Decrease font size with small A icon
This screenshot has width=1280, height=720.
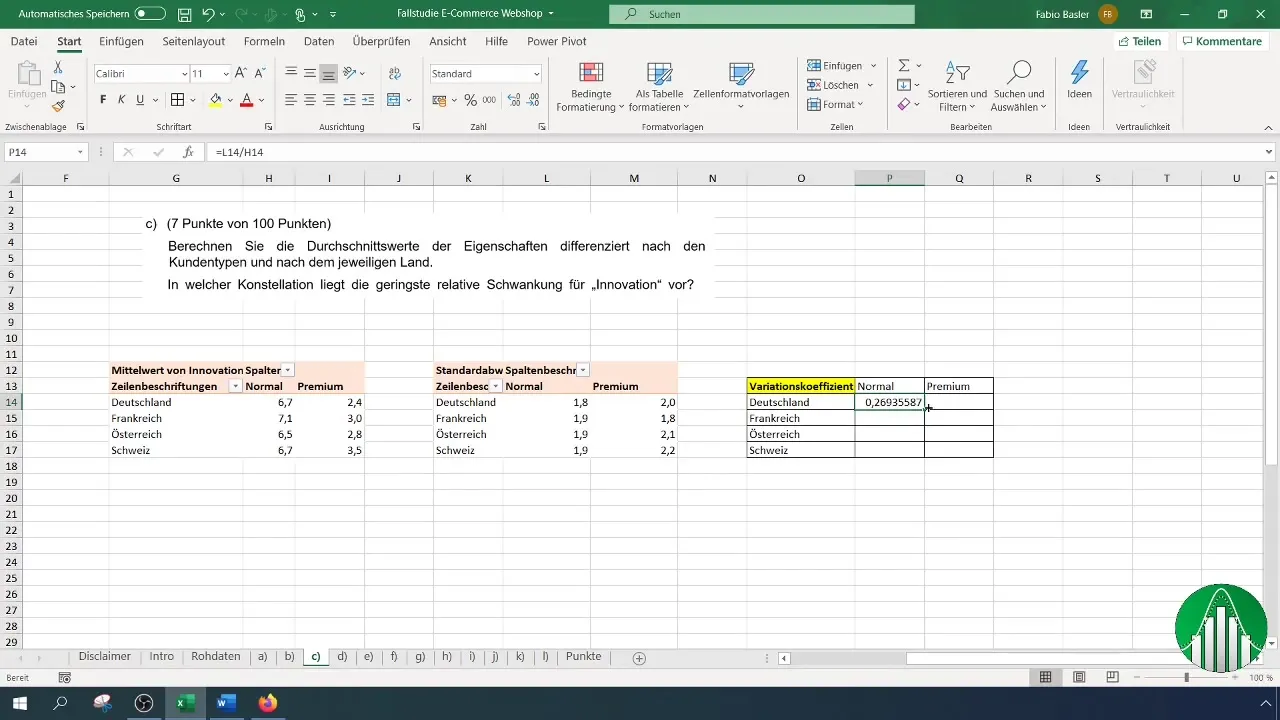258,74
